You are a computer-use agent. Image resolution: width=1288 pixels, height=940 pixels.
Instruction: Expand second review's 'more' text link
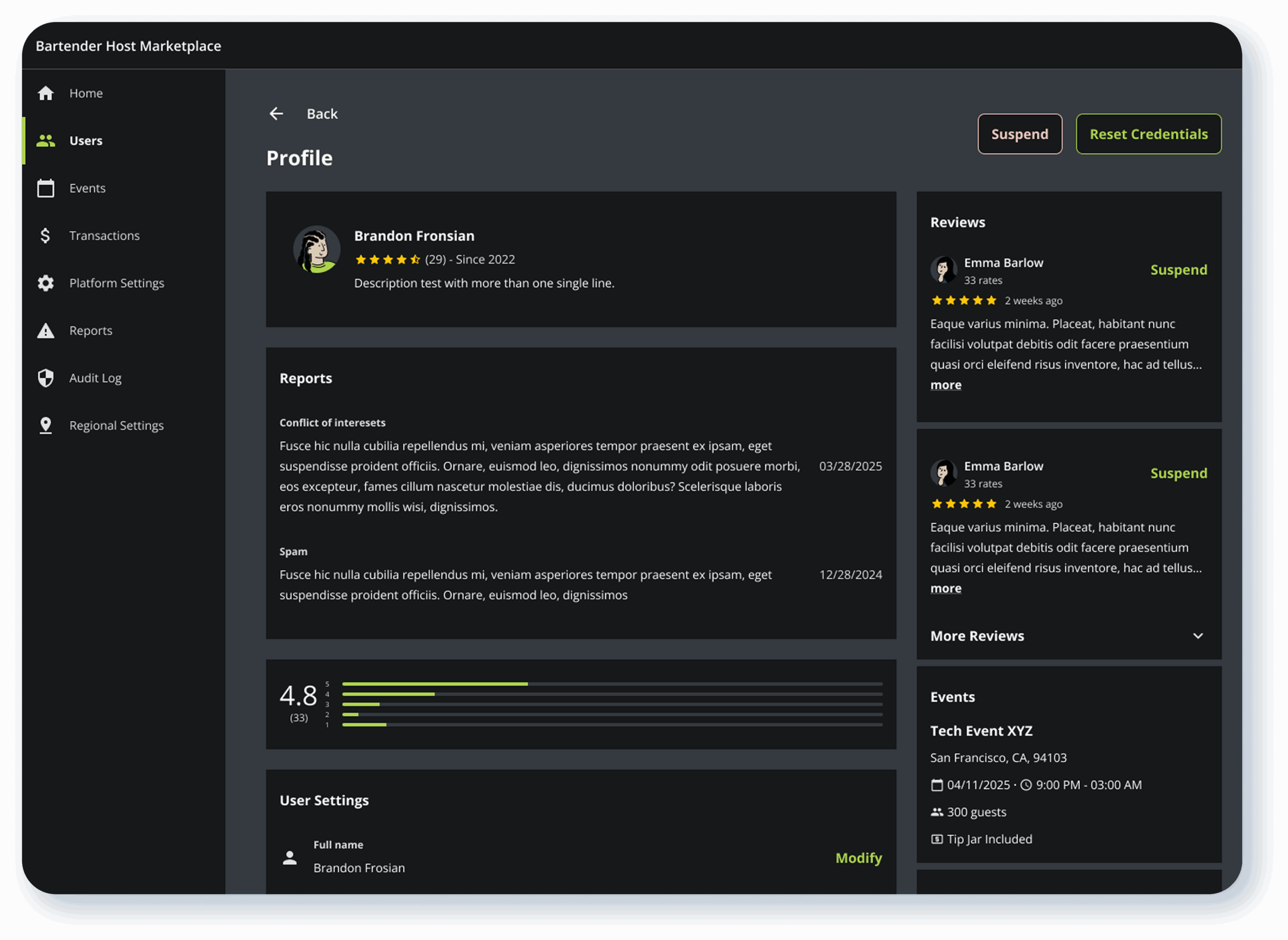[945, 588]
